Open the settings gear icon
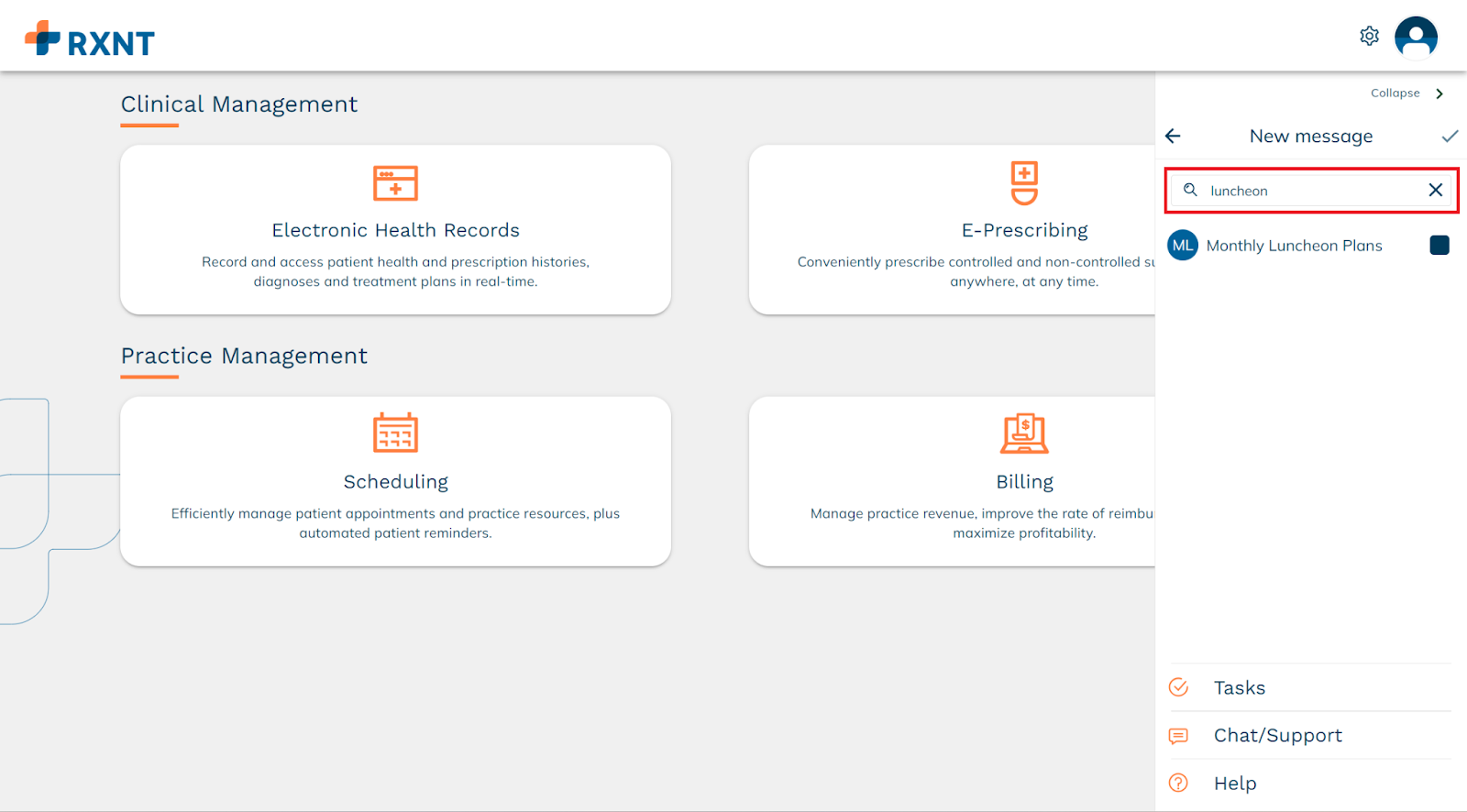This screenshot has width=1467, height=812. 1369,36
